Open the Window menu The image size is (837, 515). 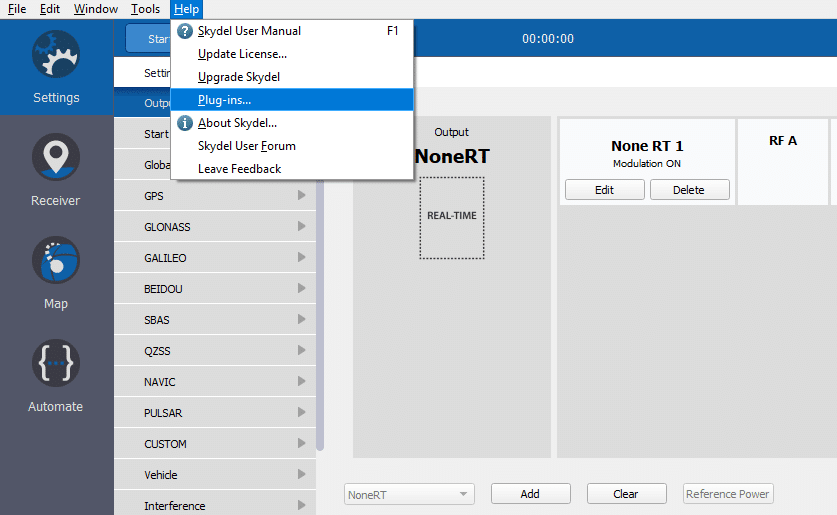96,9
